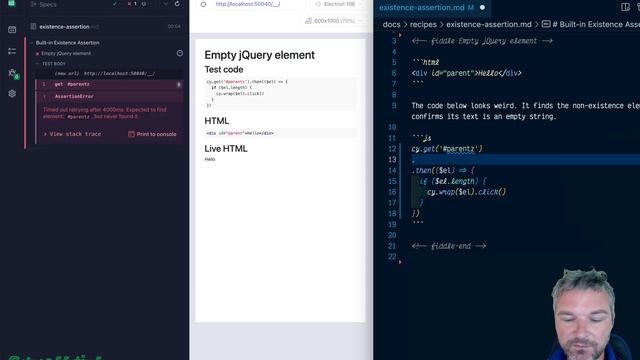The width and height of the screenshot is (640, 360).
Task: Open the chevron dropdown next to reload
Action: point(165,4)
